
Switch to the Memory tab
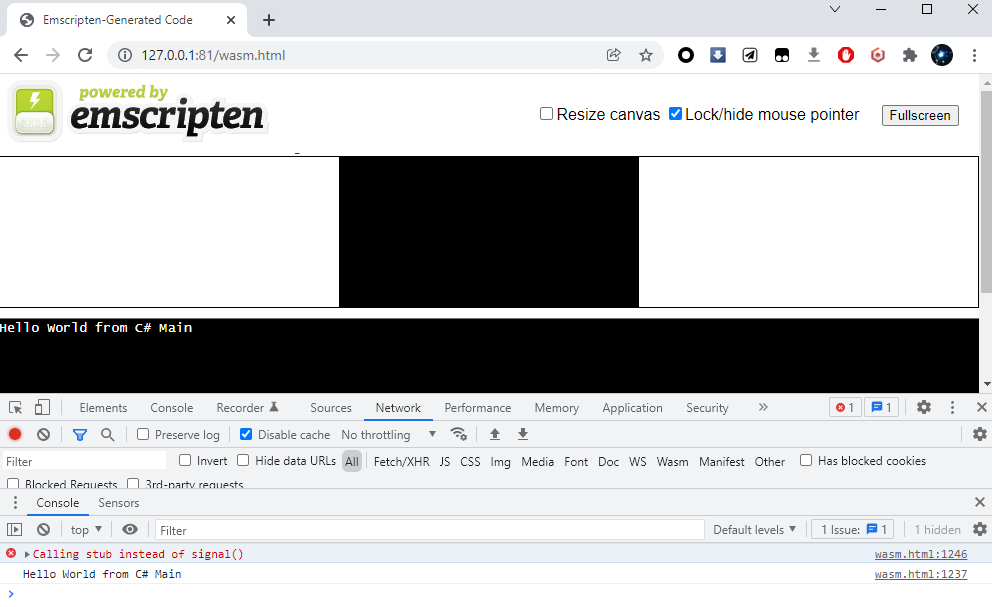pyautogui.click(x=557, y=408)
